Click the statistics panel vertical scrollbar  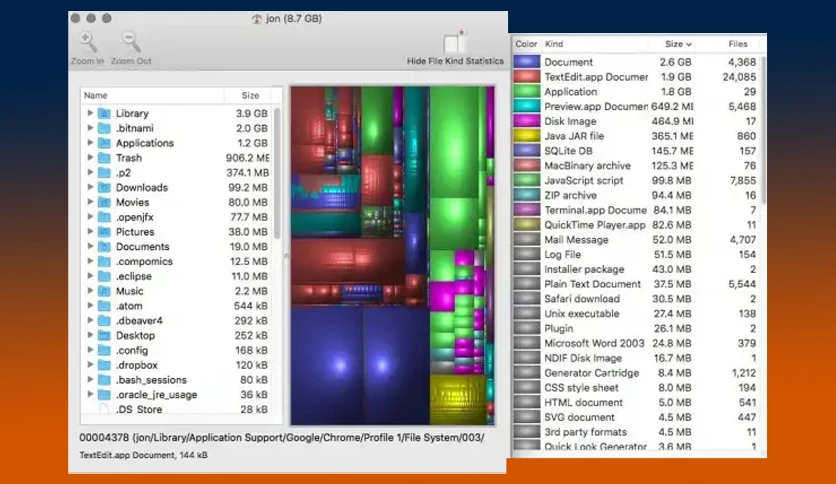pyautogui.click(x=763, y=130)
